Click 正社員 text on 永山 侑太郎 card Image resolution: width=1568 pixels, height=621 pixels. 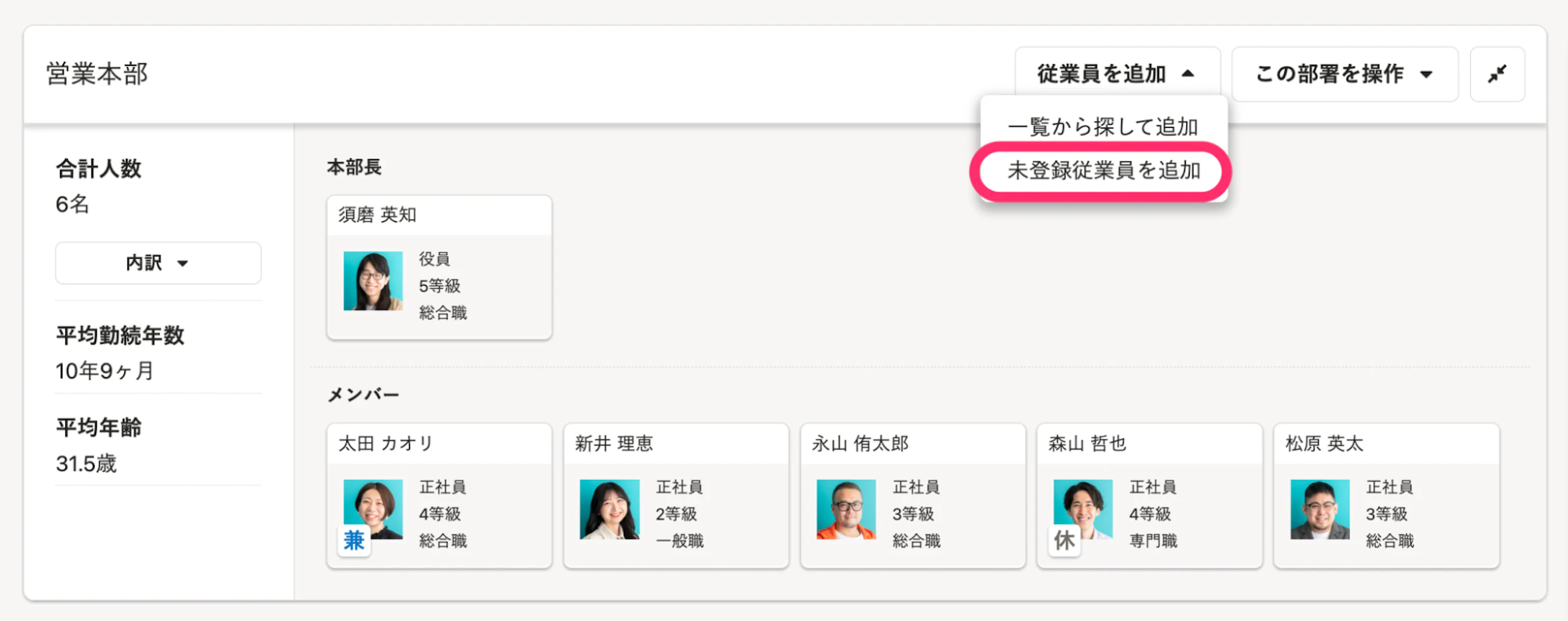coord(916,487)
